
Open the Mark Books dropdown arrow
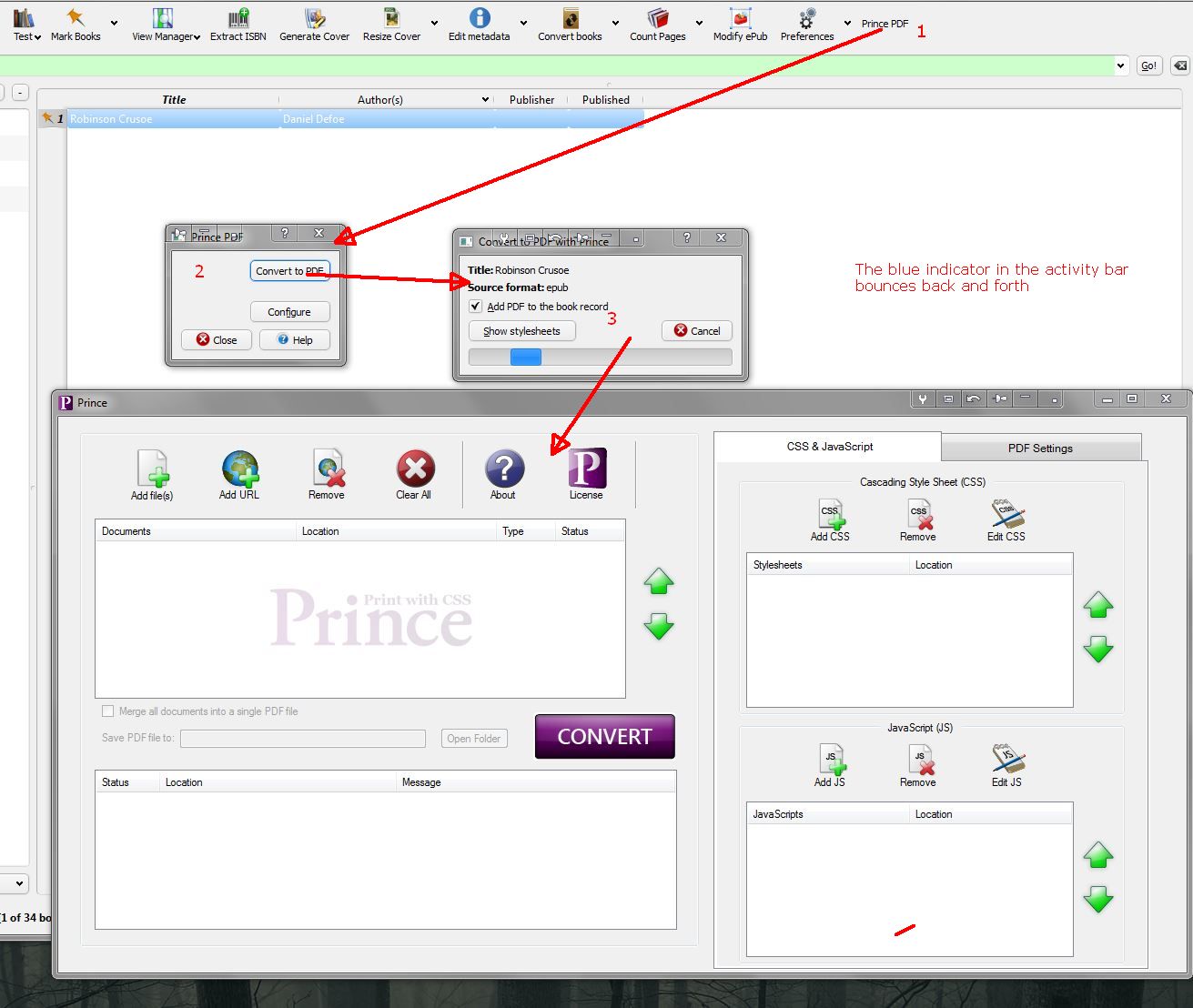click(114, 24)
